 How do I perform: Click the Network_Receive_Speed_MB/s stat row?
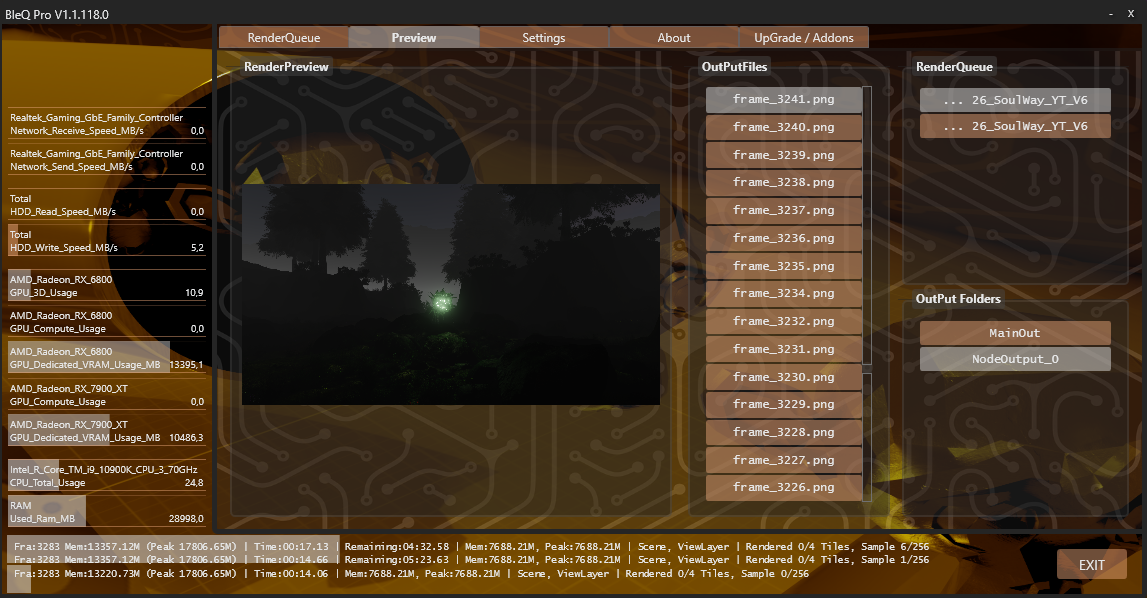pos(107,124)
